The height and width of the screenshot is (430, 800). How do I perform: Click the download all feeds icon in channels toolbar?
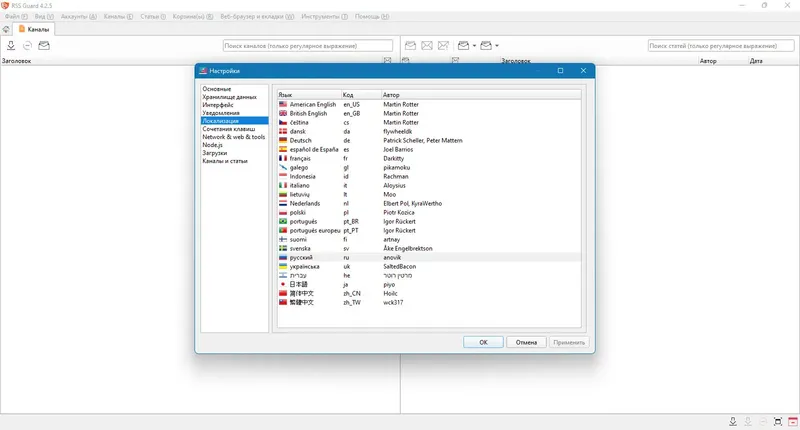[x=11, y=45]
